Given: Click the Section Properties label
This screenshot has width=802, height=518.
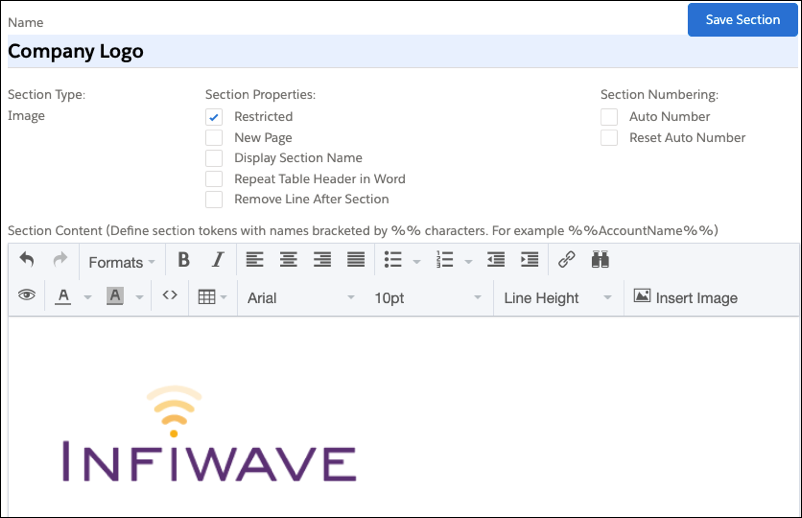Looking at the screenshot, I should (260, 95).
